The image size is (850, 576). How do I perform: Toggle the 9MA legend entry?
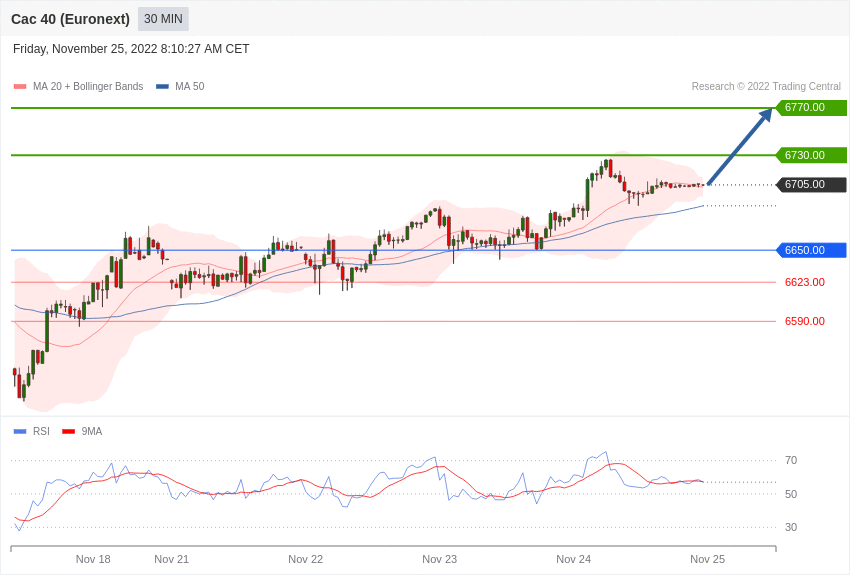[x=92, y=432]
